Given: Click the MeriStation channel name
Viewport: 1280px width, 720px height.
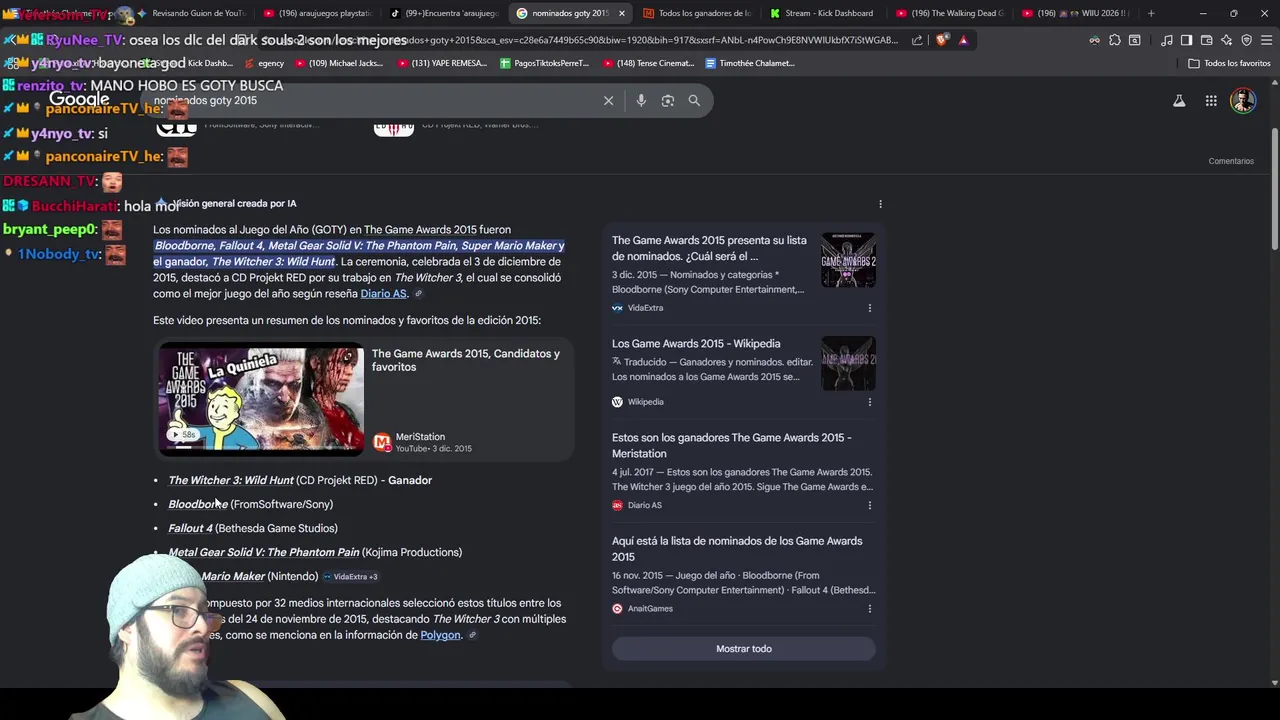Looking at the screenshot, I should tap(420, 437).
